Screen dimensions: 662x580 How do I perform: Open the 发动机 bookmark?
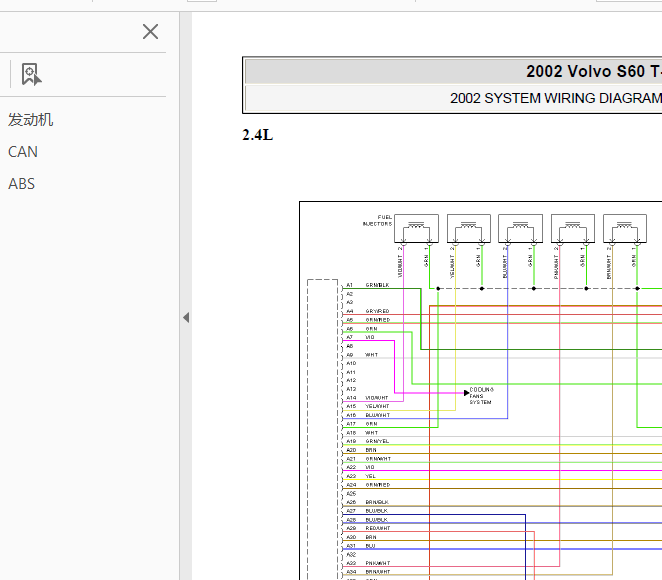[30, 120]
